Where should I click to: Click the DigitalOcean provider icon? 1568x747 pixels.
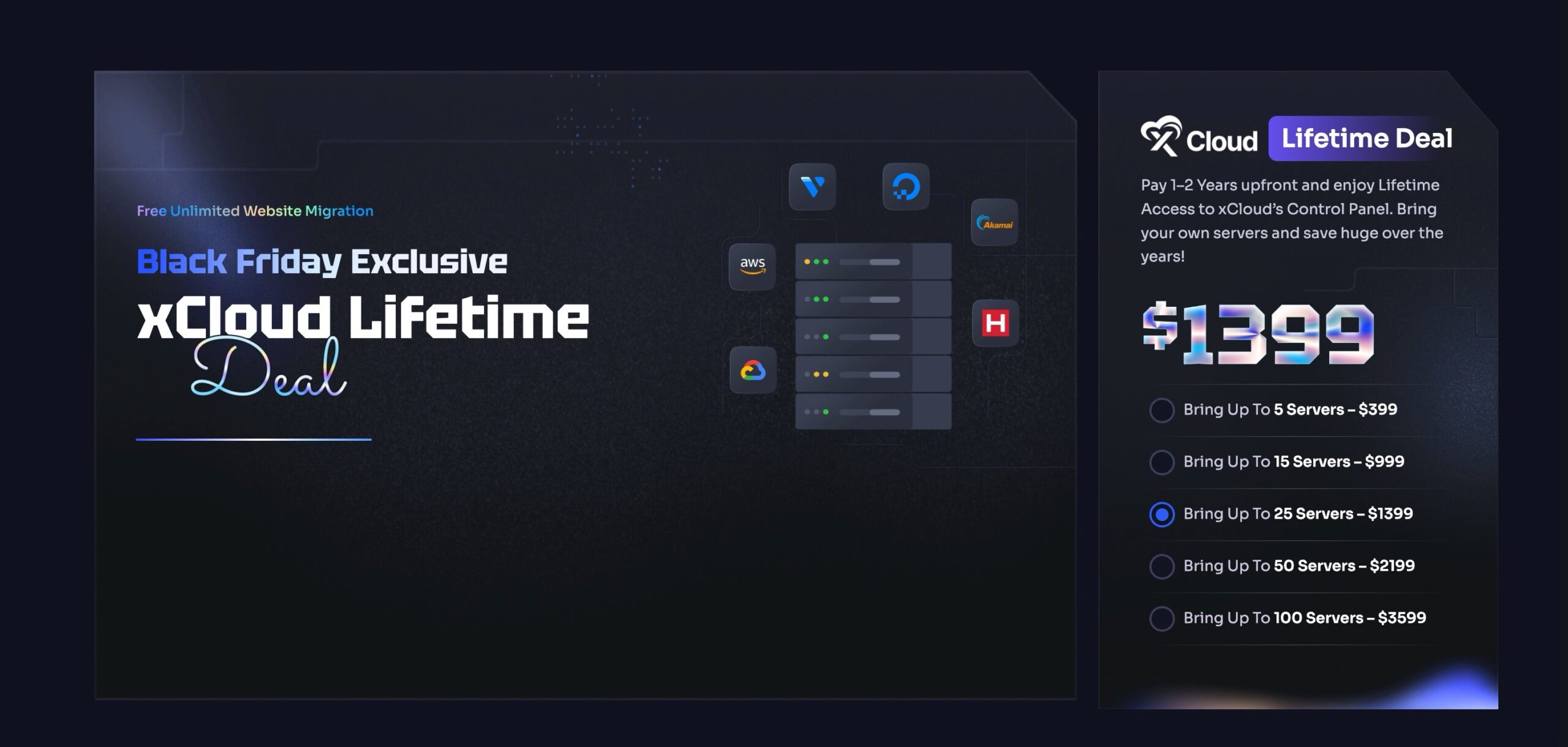coord(906,187)
